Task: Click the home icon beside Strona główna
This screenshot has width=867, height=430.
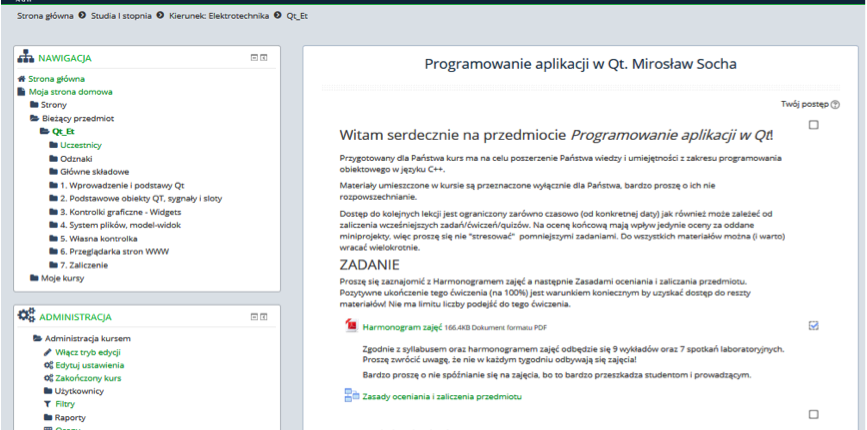Action: pos(22,79)
